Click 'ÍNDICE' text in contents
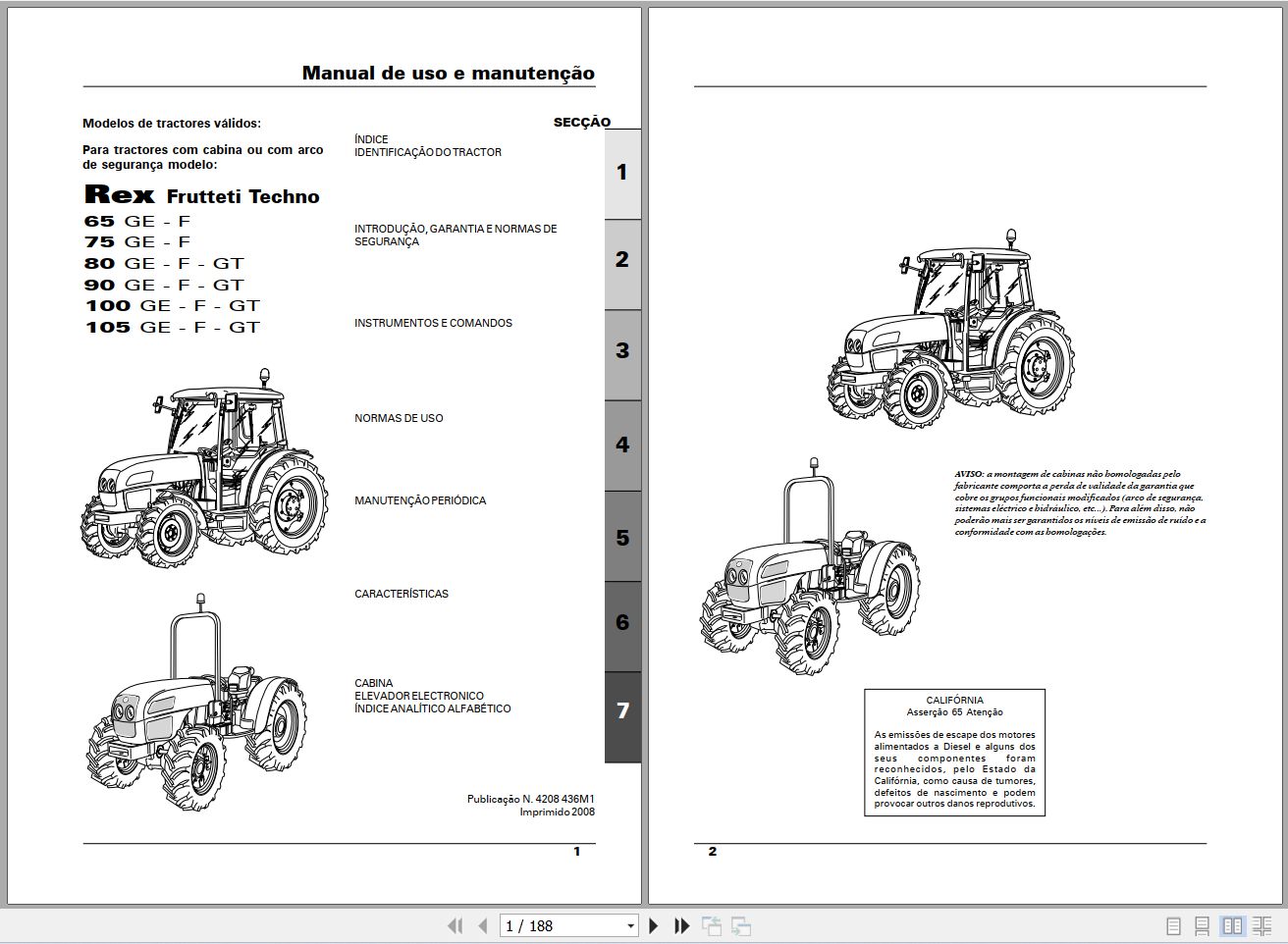Image resolution: width=1288 pixels, height=944 pixels. click(371, 139)
